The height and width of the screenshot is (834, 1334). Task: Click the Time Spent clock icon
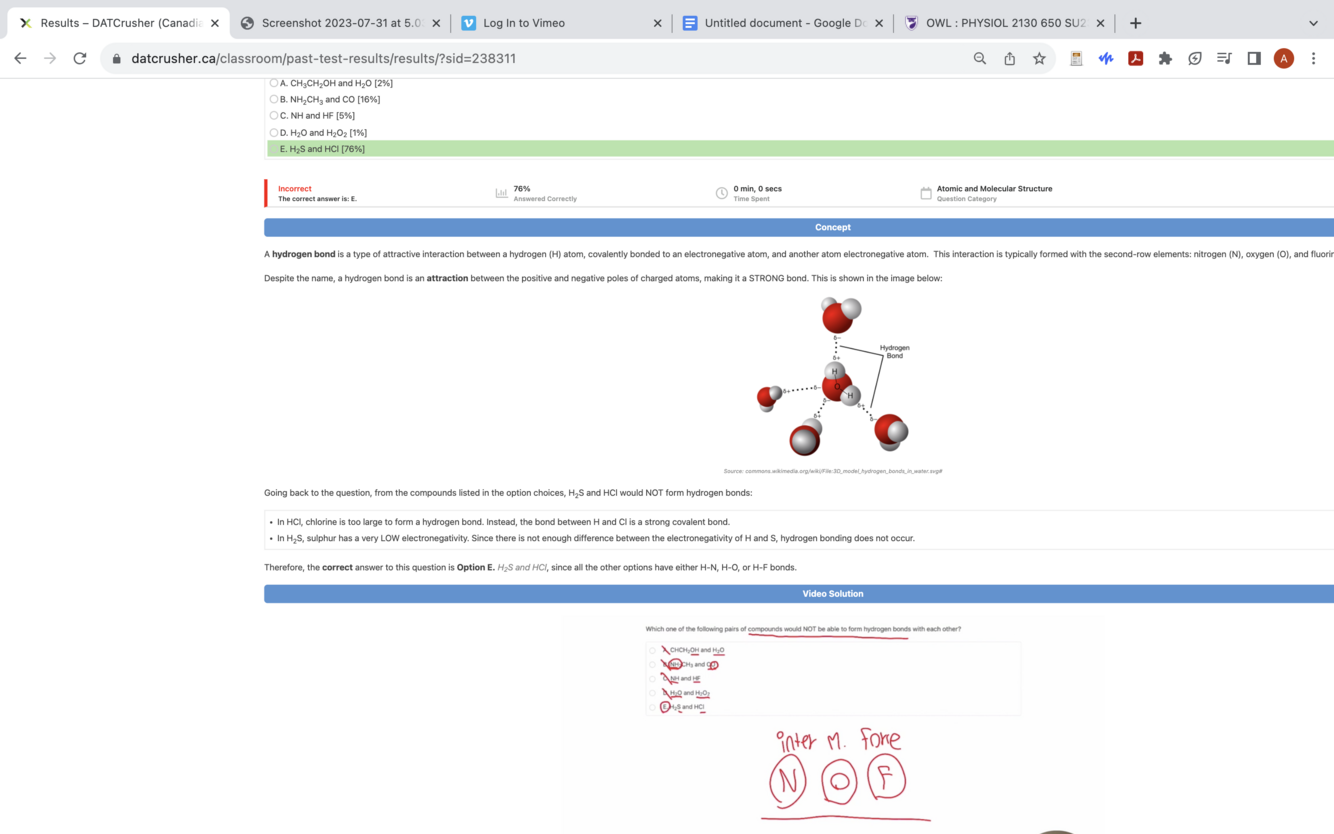coord(721,193)
